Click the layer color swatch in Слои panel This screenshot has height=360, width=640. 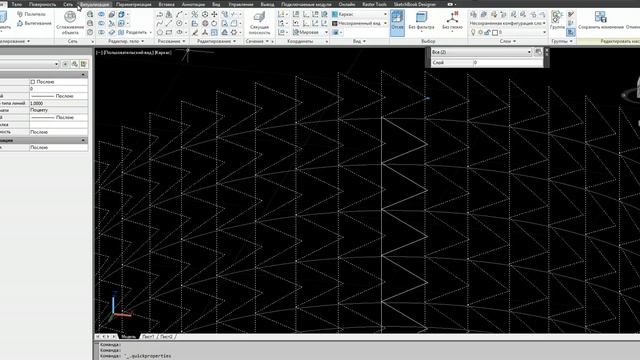pos(495,32)
